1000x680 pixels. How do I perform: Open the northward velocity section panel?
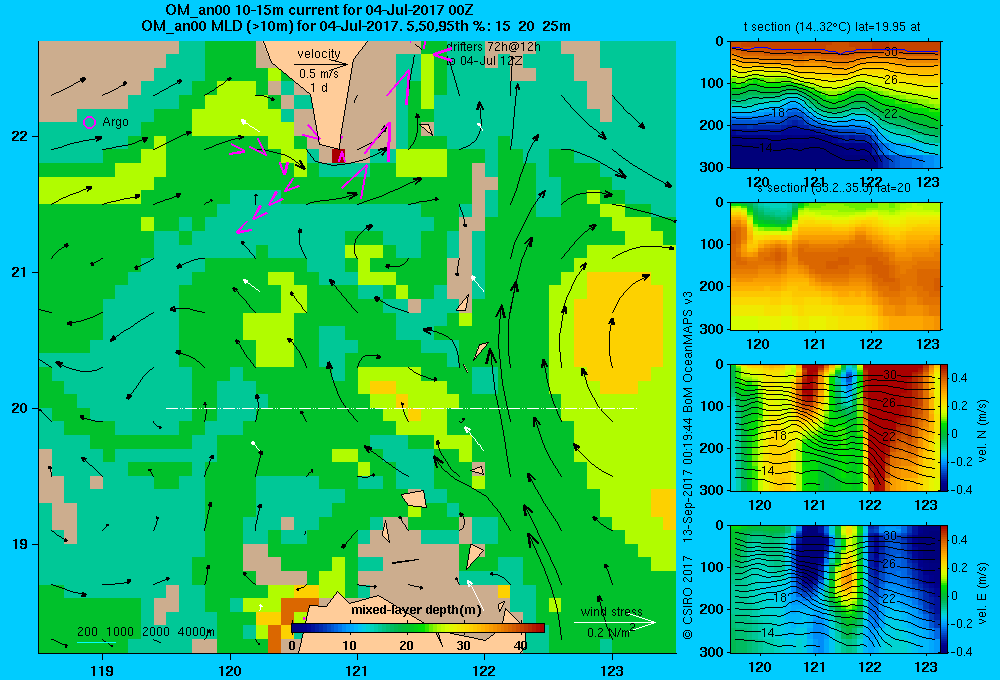tap(835, 427)
